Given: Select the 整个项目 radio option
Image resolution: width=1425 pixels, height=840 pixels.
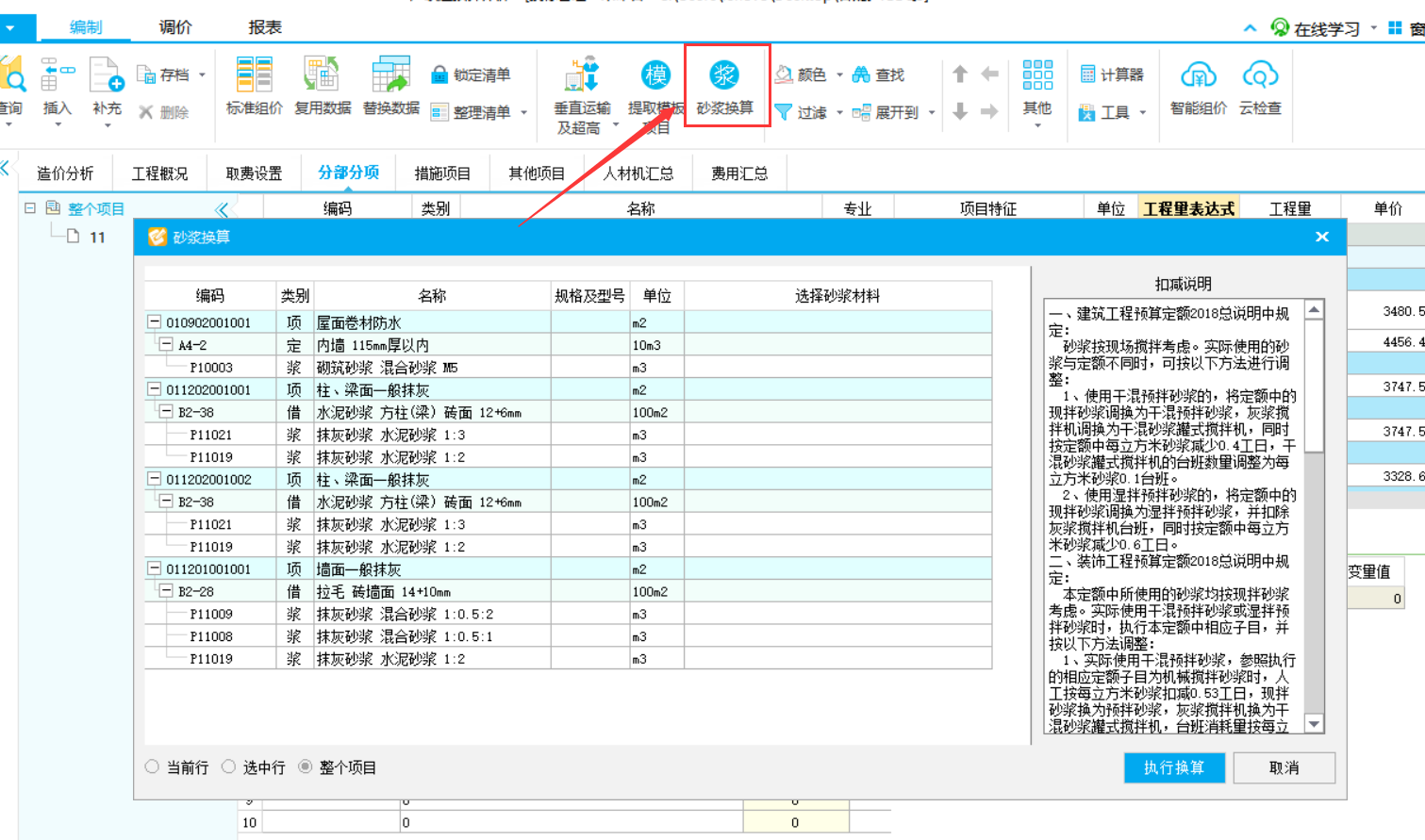Looking at the screenshot, I should click(x=305, y=766).
